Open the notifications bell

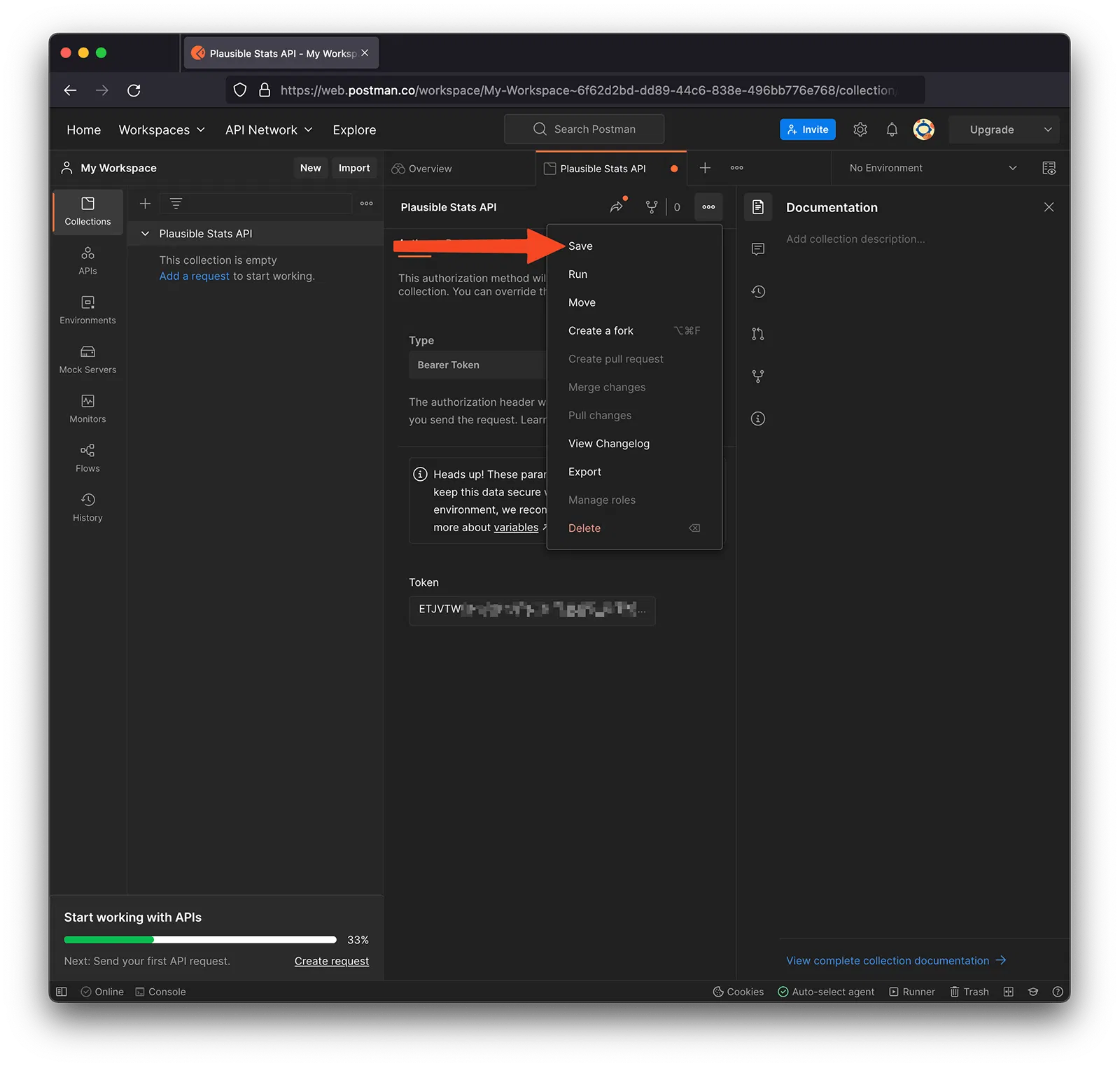[x=892, y=129]
